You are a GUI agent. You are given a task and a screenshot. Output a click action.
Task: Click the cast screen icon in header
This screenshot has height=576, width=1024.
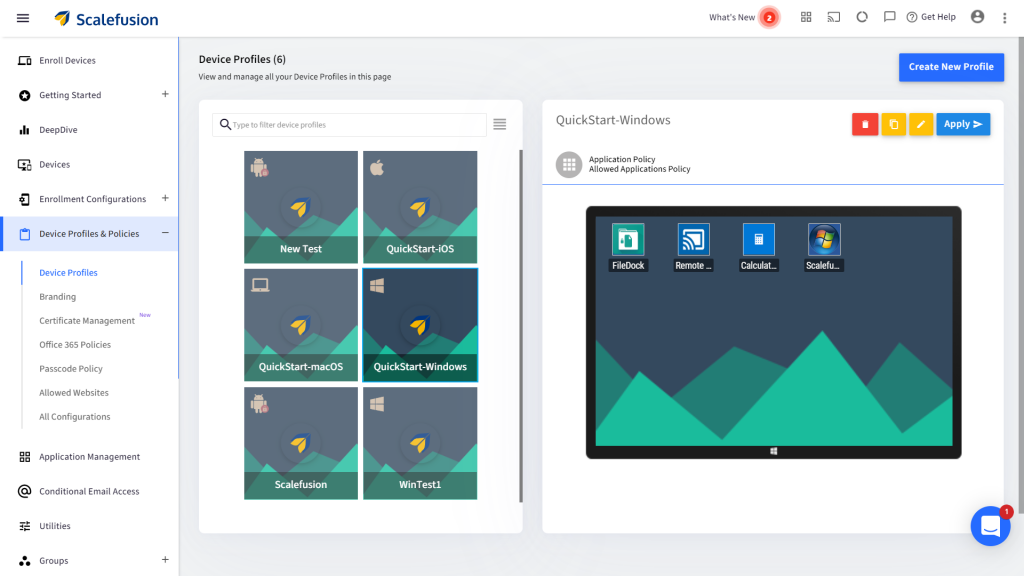pos(834,18)
